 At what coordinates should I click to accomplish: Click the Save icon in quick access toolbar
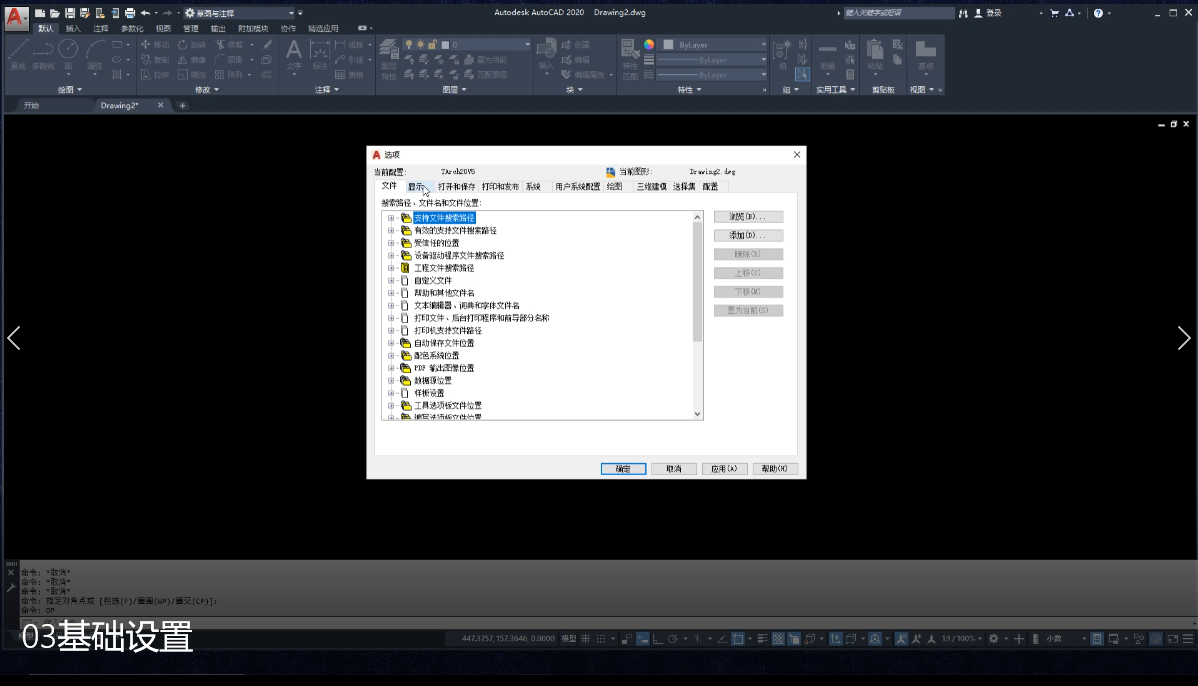click(70, 13)
